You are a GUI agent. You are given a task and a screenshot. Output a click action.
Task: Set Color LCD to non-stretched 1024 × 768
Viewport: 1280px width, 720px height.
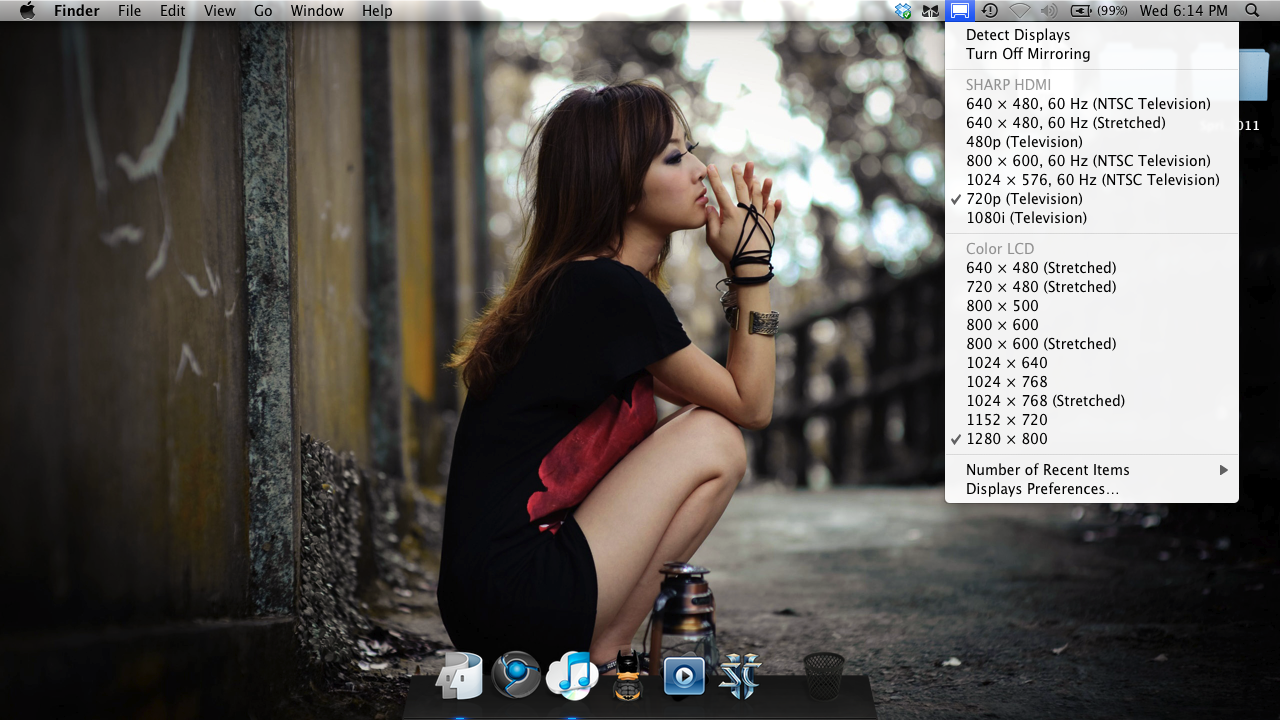tap(1092, 382)
